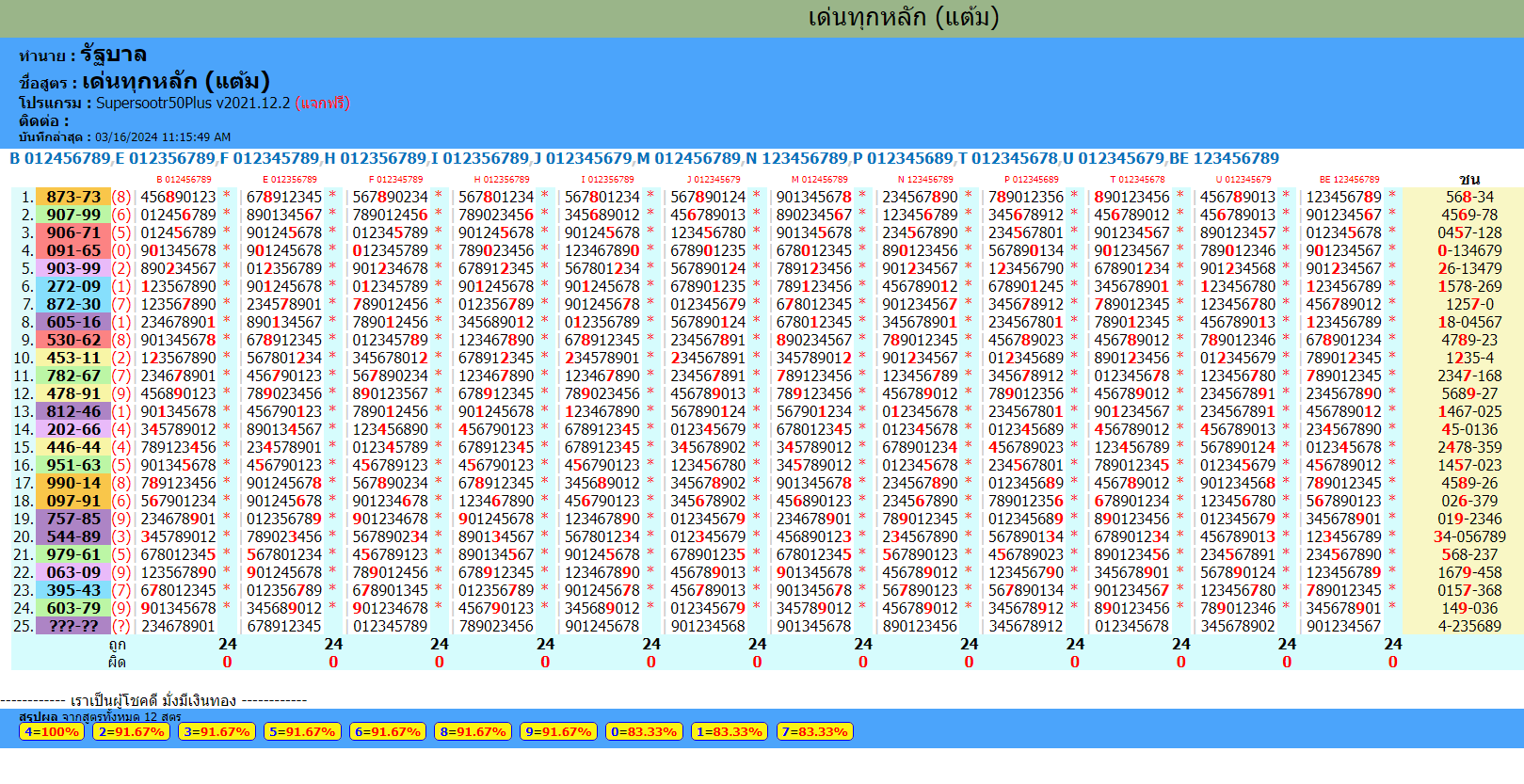Click the 2=91.67% summary badge

point(131,731)
